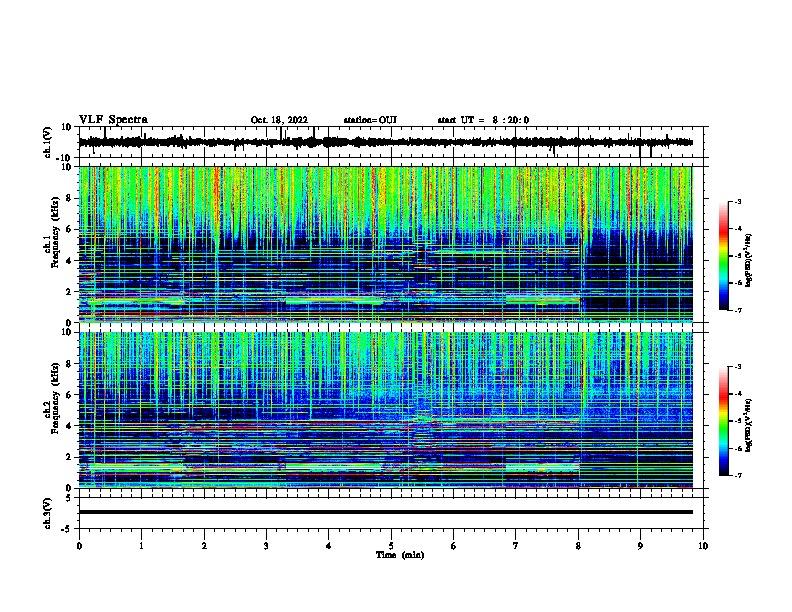The height and width of the screenshot is (612, 792).
Task: Click the "4" kHz tick on ch.1 spectrogram
Action: (x=69, y=261)
